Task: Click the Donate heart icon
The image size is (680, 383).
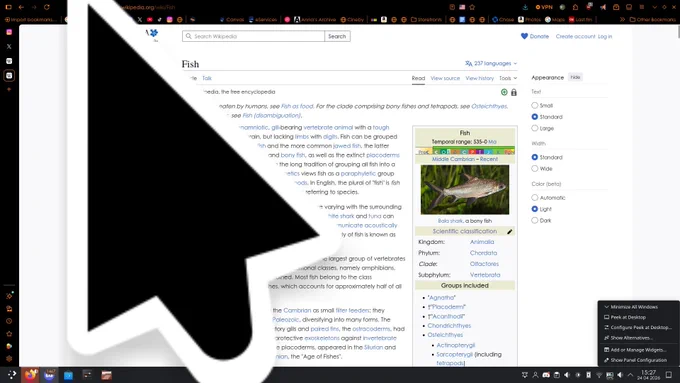Action: (524, 36)
